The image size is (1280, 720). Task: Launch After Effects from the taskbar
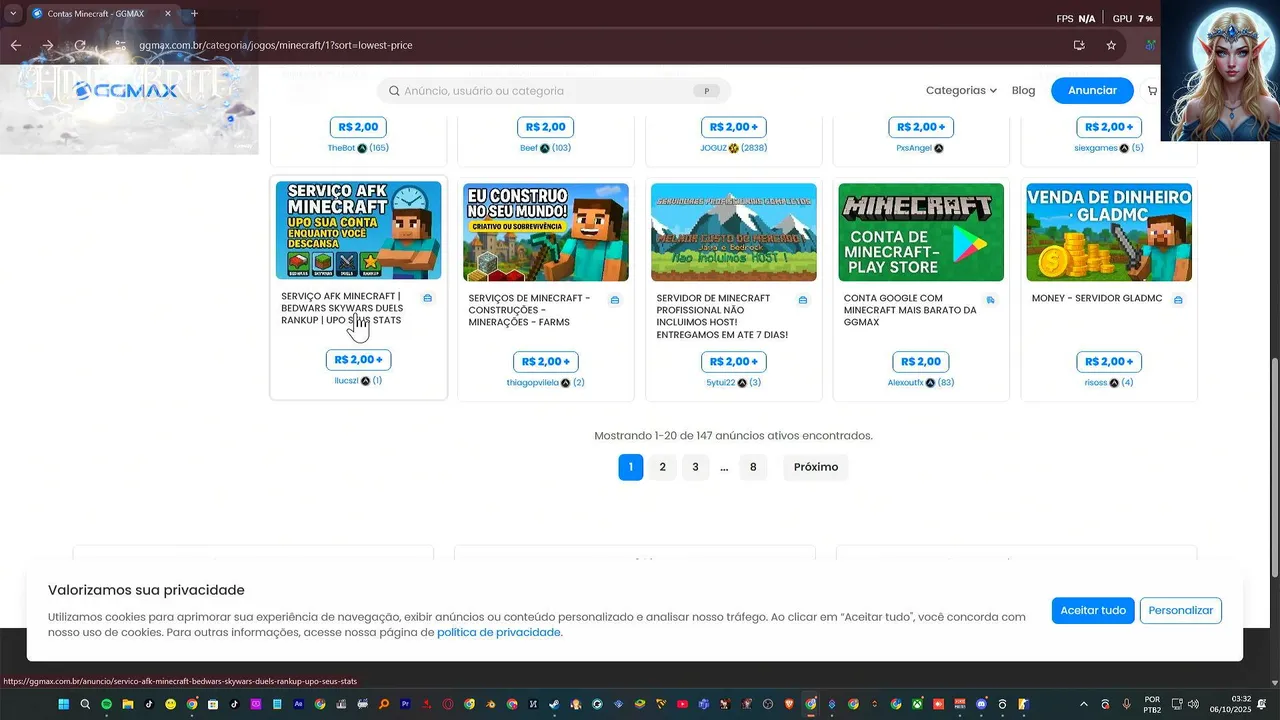pyautogui.click(x=298, y=704)
